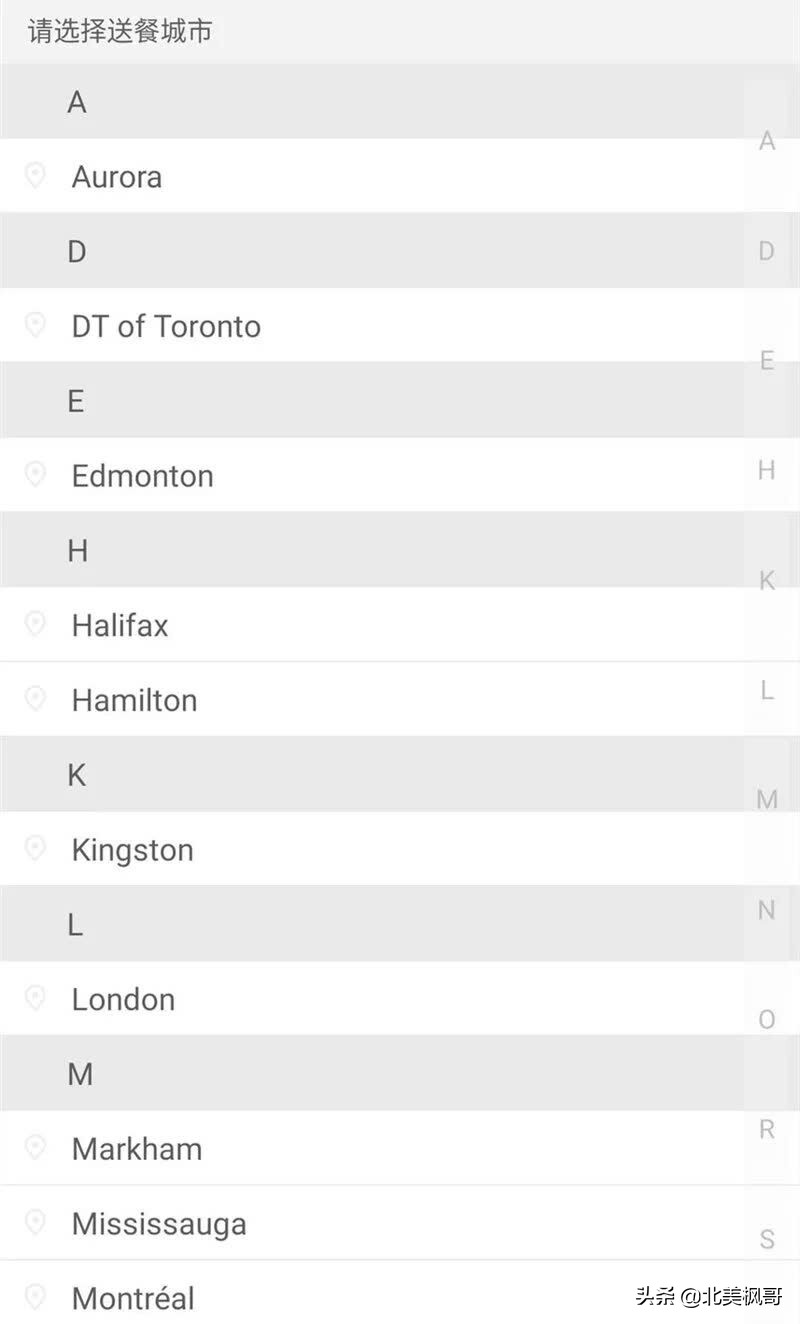This screenshot has height=1324, width=800.
Task: Go to letter E in alphabet index
Action: (767, 360)
